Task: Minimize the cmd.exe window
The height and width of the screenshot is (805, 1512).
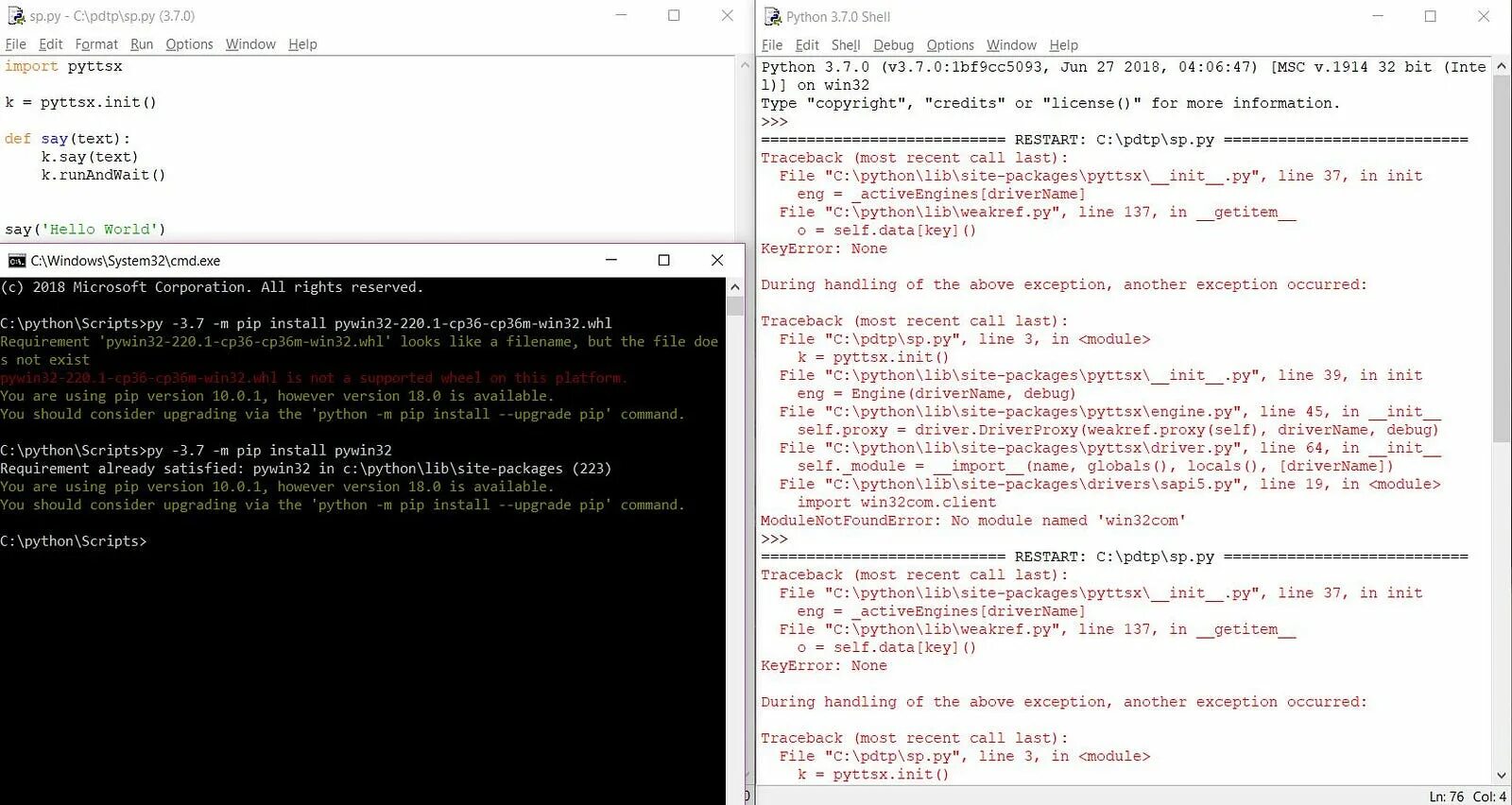Action: 611,260
